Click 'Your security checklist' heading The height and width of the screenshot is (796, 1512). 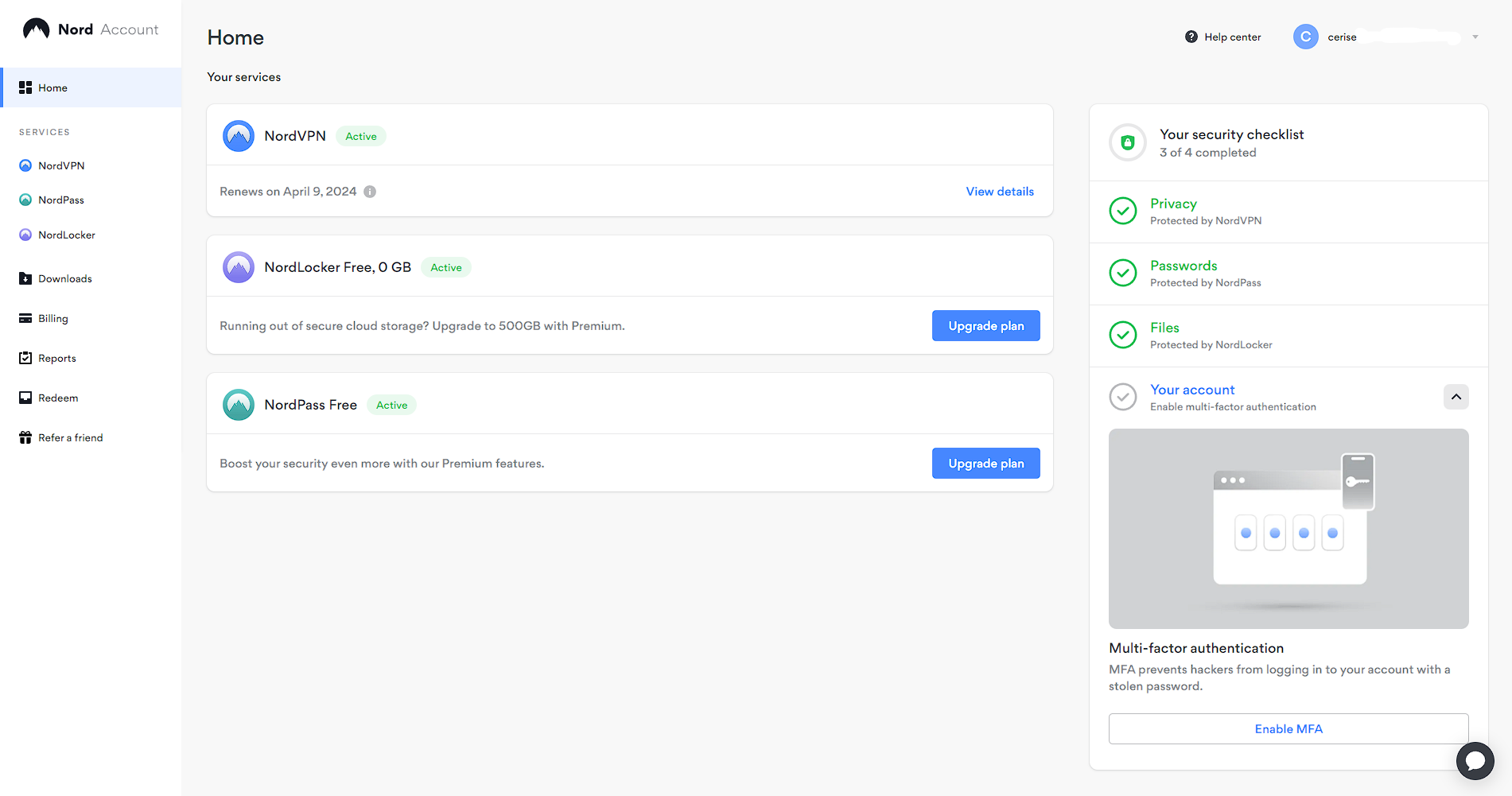pyautogui.click(x=1232, y=134)
